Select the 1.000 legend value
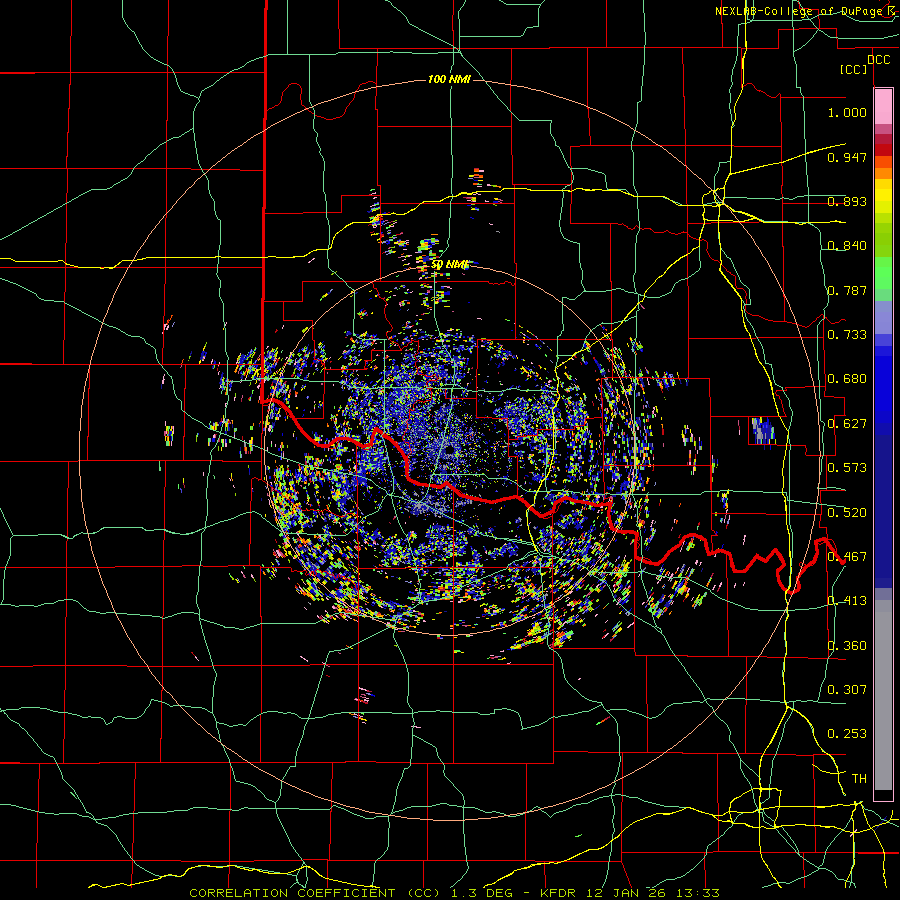 click(x=847, y=112)
